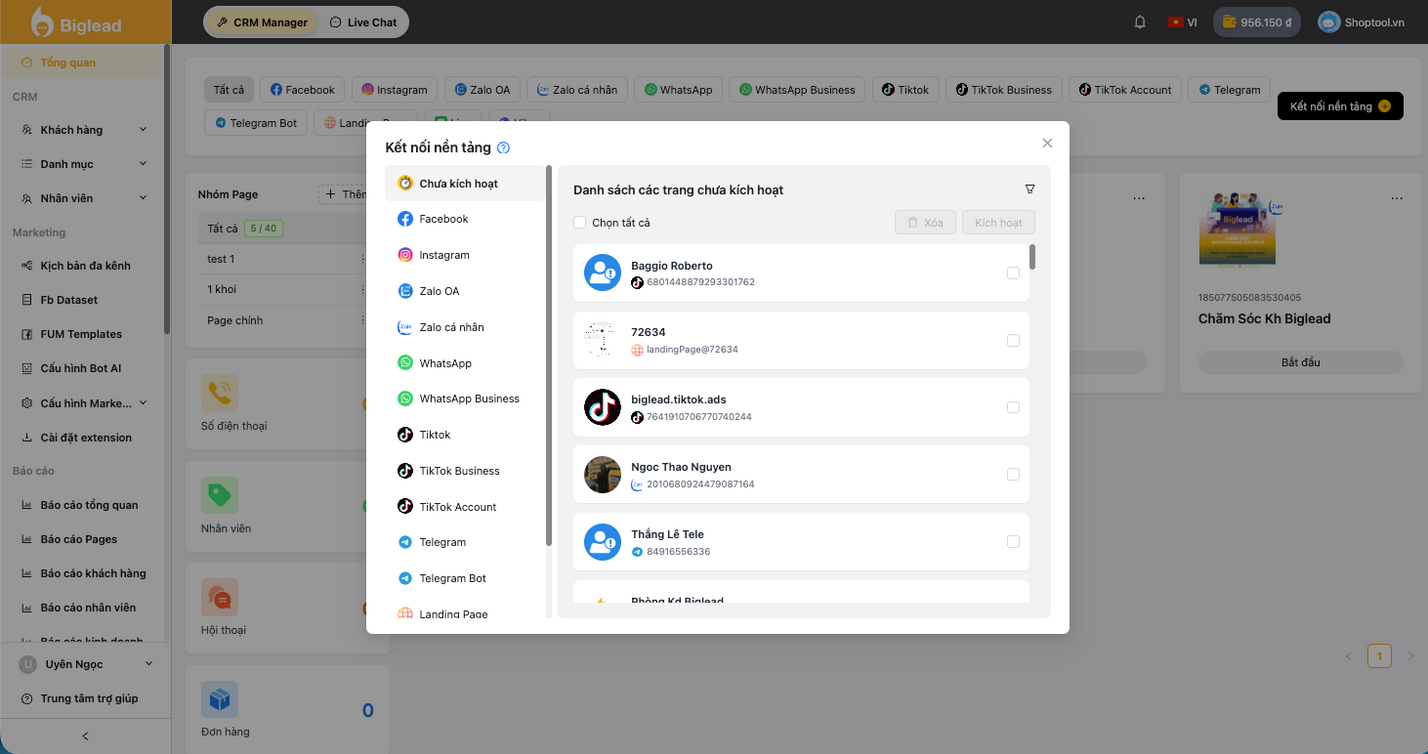Viewport: 1428px width, 754px height.
Task: Click Thêm button in Nhóm Page
Action: click(344, 194)
